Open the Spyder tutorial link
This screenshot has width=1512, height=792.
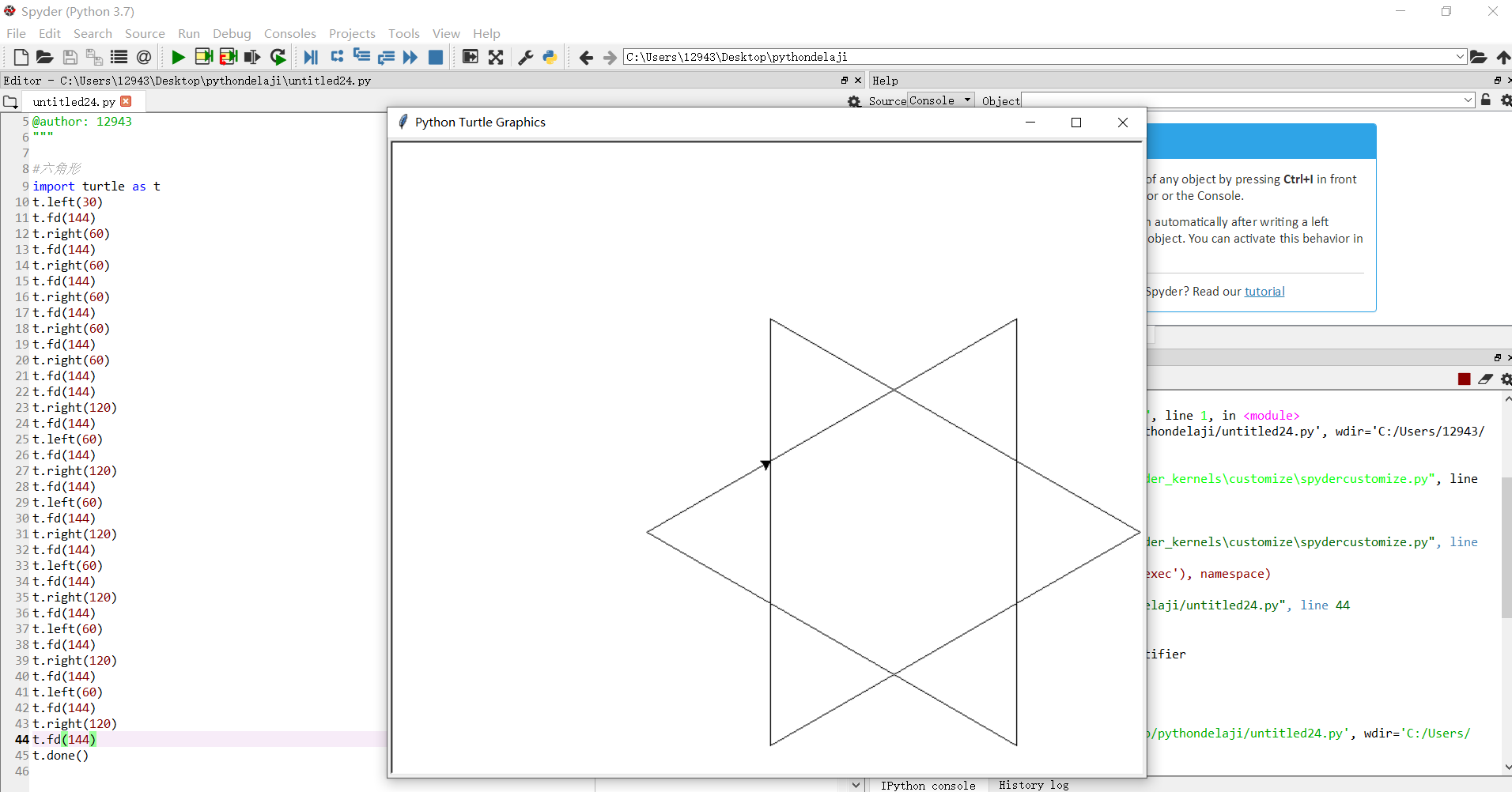pos(1264,292)
